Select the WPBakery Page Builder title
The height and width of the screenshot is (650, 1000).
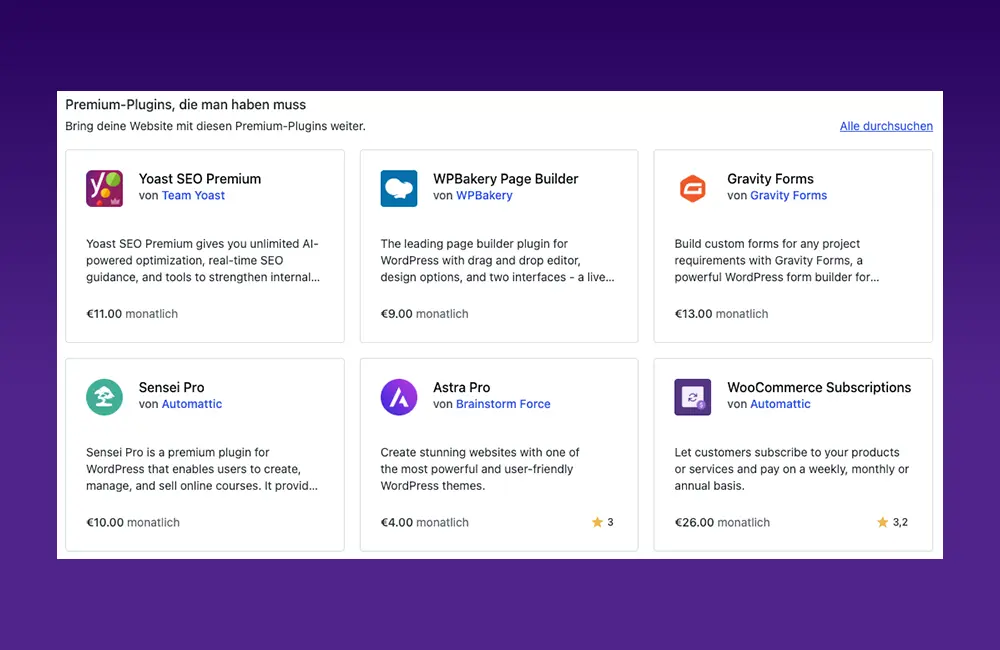(505, 179)
